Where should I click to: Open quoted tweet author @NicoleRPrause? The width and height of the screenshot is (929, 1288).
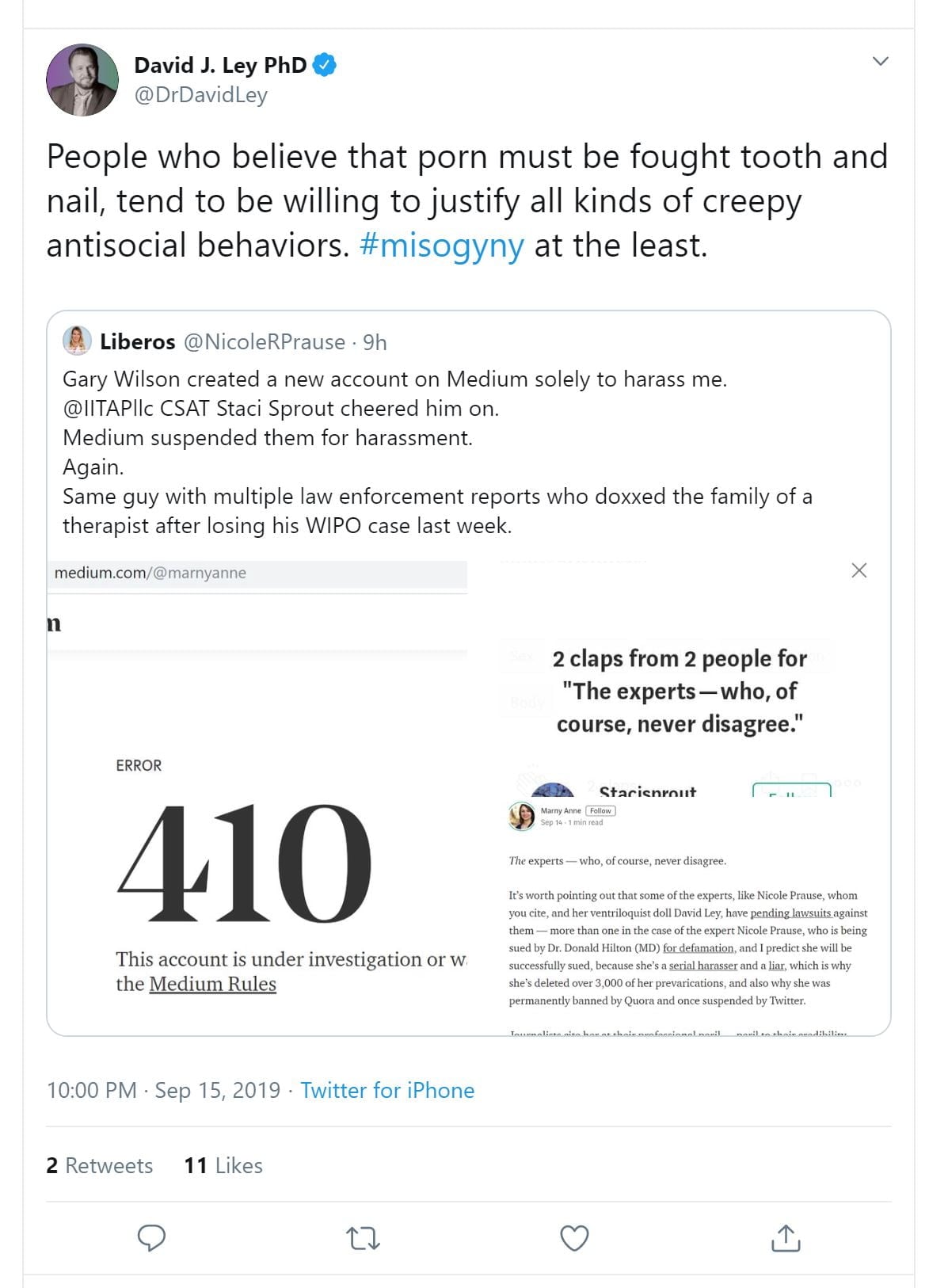coord(265,342)
